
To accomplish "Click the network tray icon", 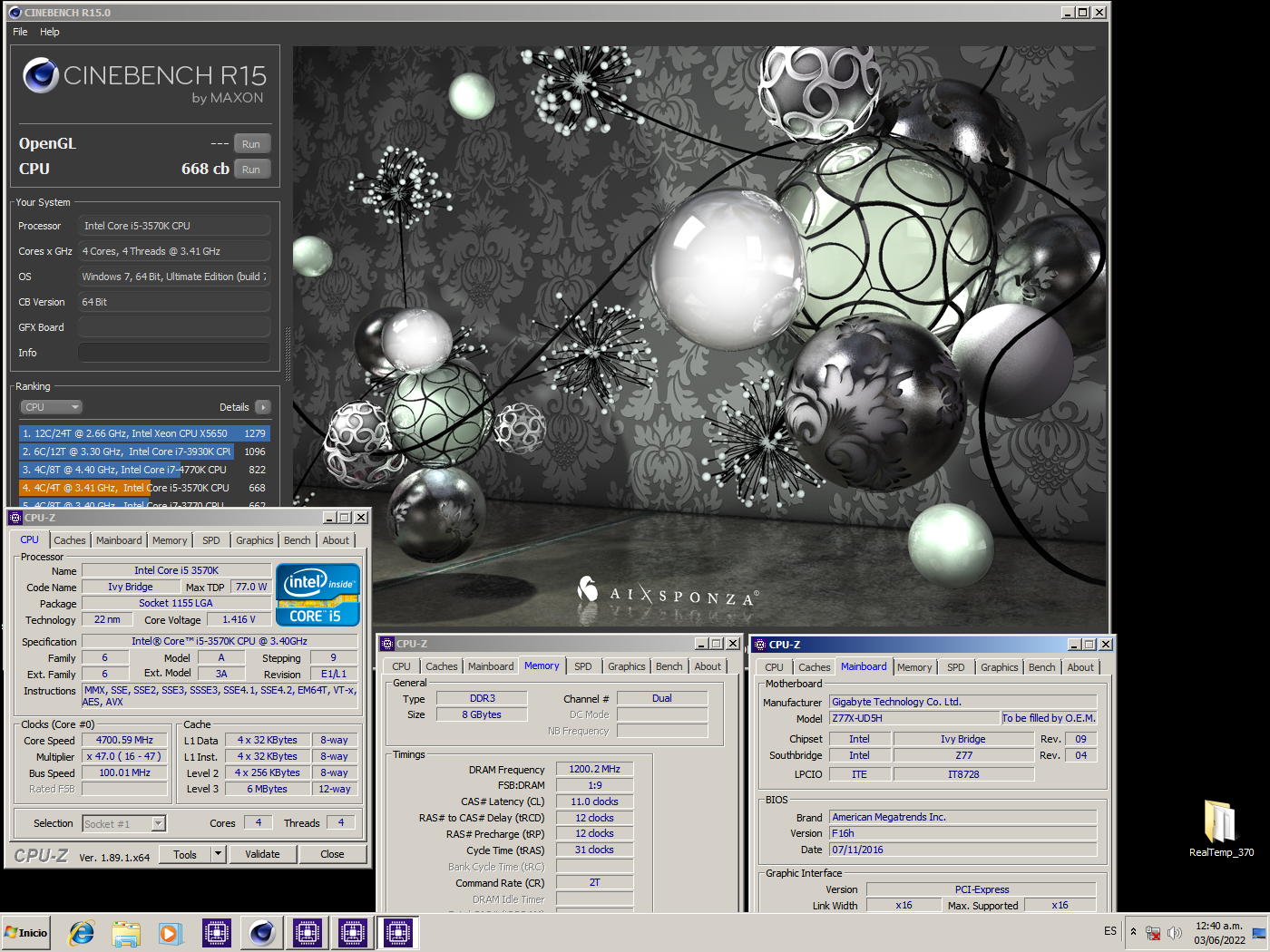I will (1153, 932).
